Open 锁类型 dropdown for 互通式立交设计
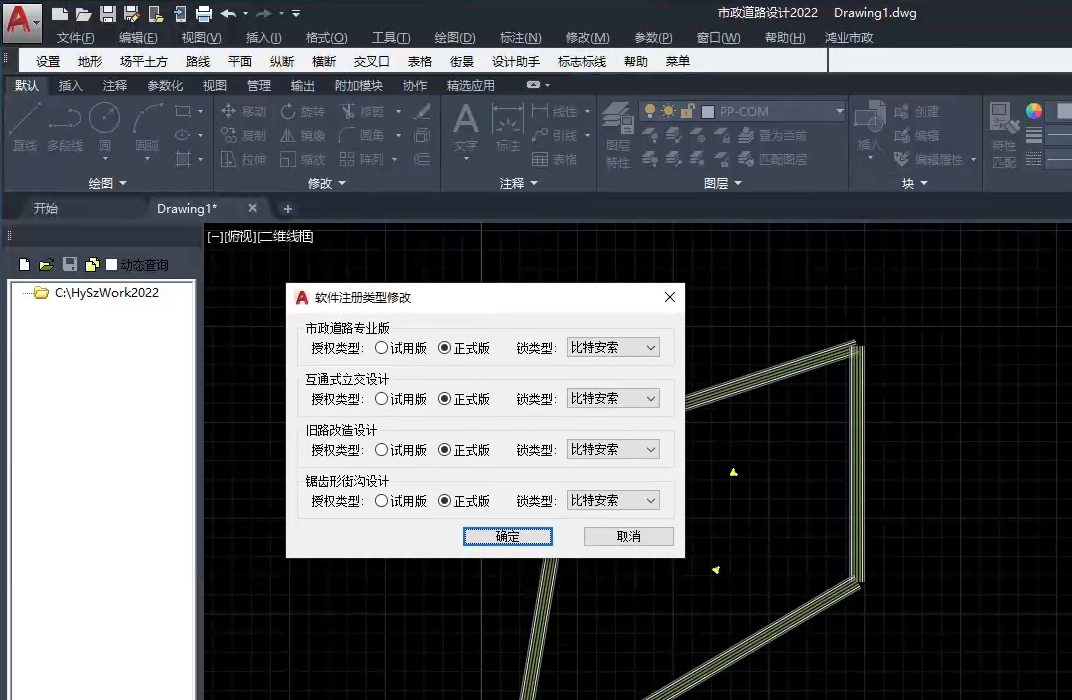This screenshot has height=700, width=1072. pos(613,399)
